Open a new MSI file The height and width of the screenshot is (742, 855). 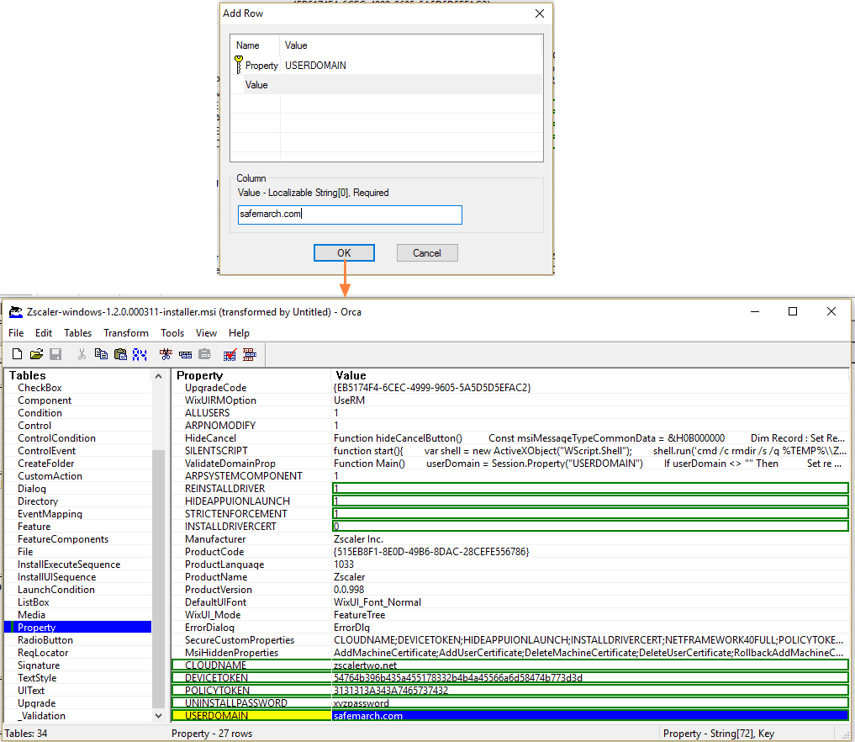click(x=16, y=354)
